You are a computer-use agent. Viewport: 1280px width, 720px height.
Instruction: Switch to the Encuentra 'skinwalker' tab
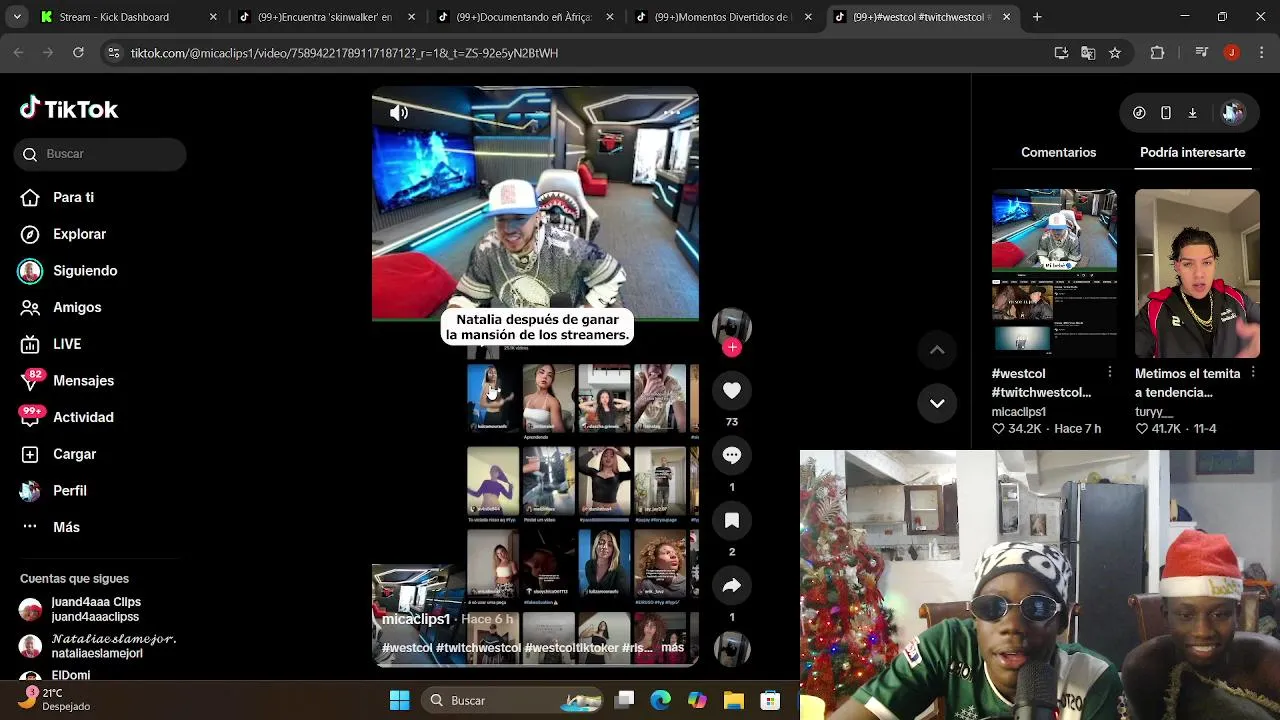click(x=328, y=17)
